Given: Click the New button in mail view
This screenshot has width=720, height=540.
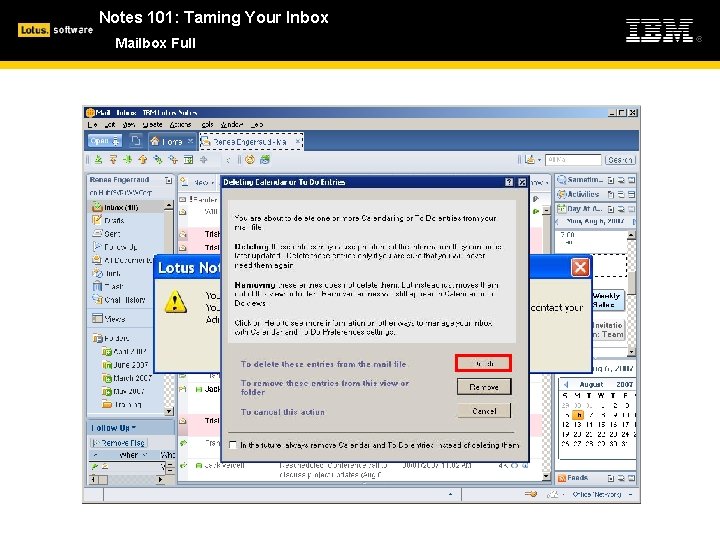Looking at the screenshot, I should [198, 182].
